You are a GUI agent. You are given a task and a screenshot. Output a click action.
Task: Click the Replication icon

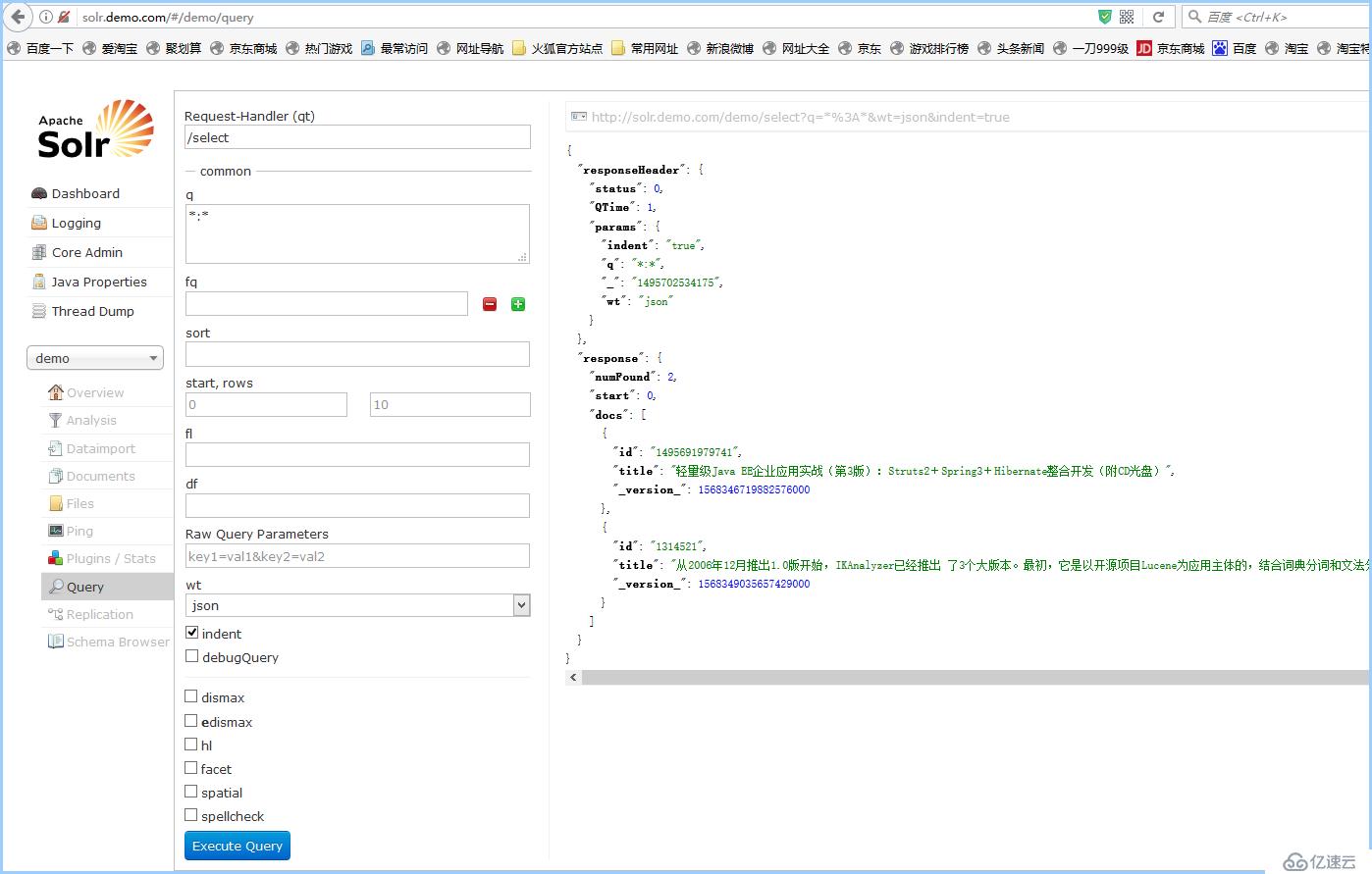click(x=56, y=614)
